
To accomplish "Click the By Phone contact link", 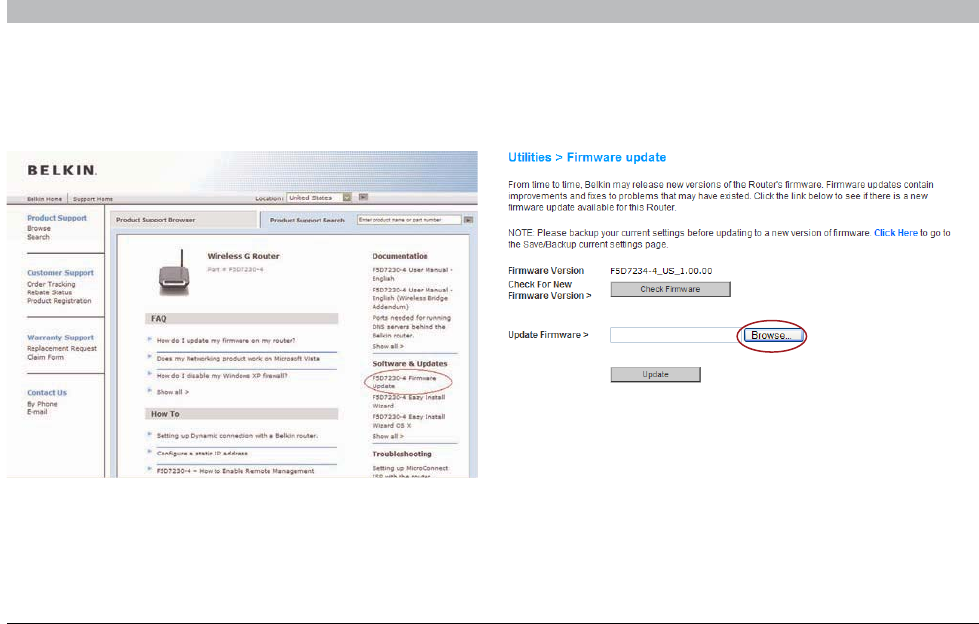I will click(x=42, y=404).
